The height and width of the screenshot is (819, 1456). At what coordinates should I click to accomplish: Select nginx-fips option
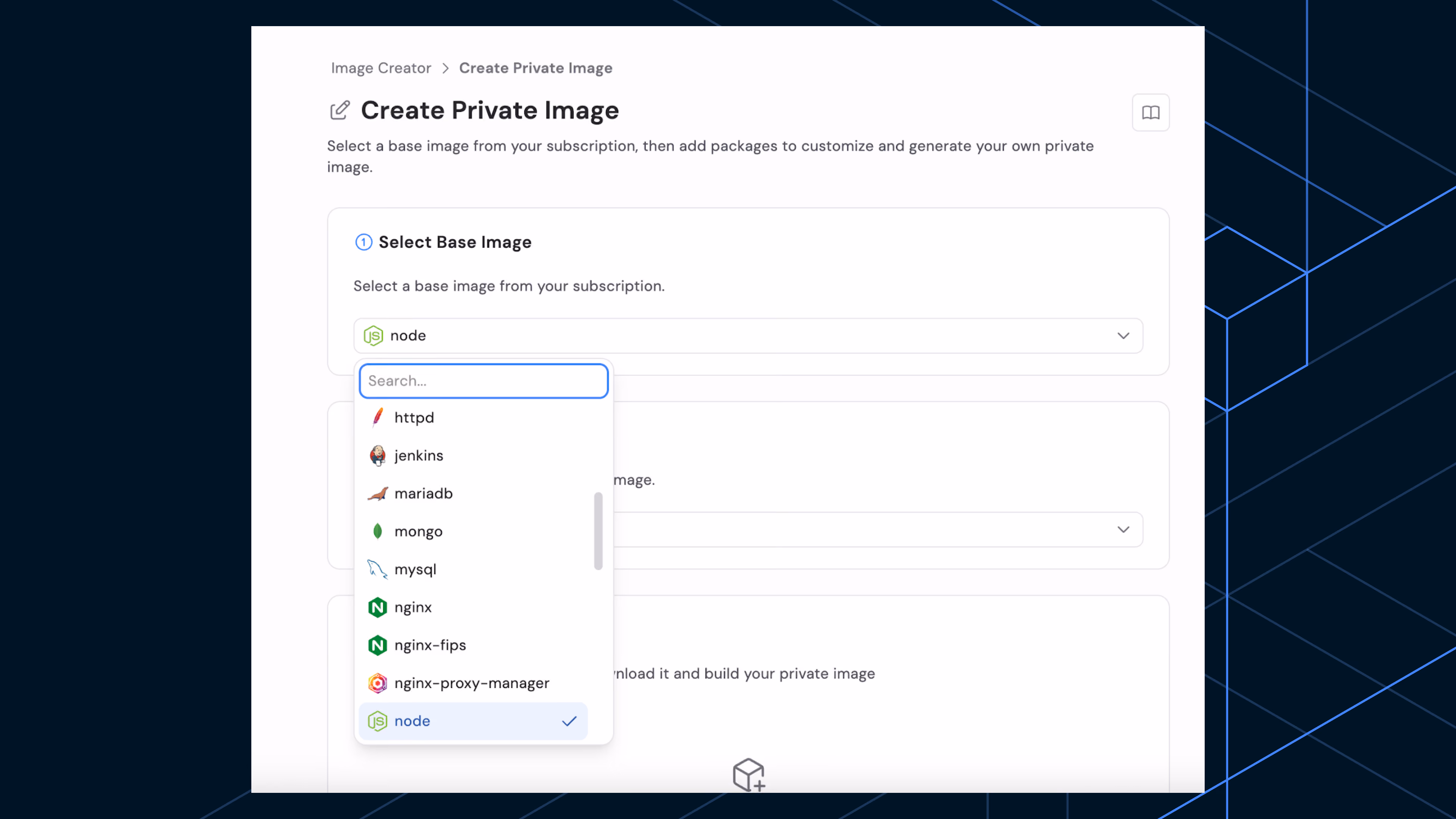click(473, 645)
